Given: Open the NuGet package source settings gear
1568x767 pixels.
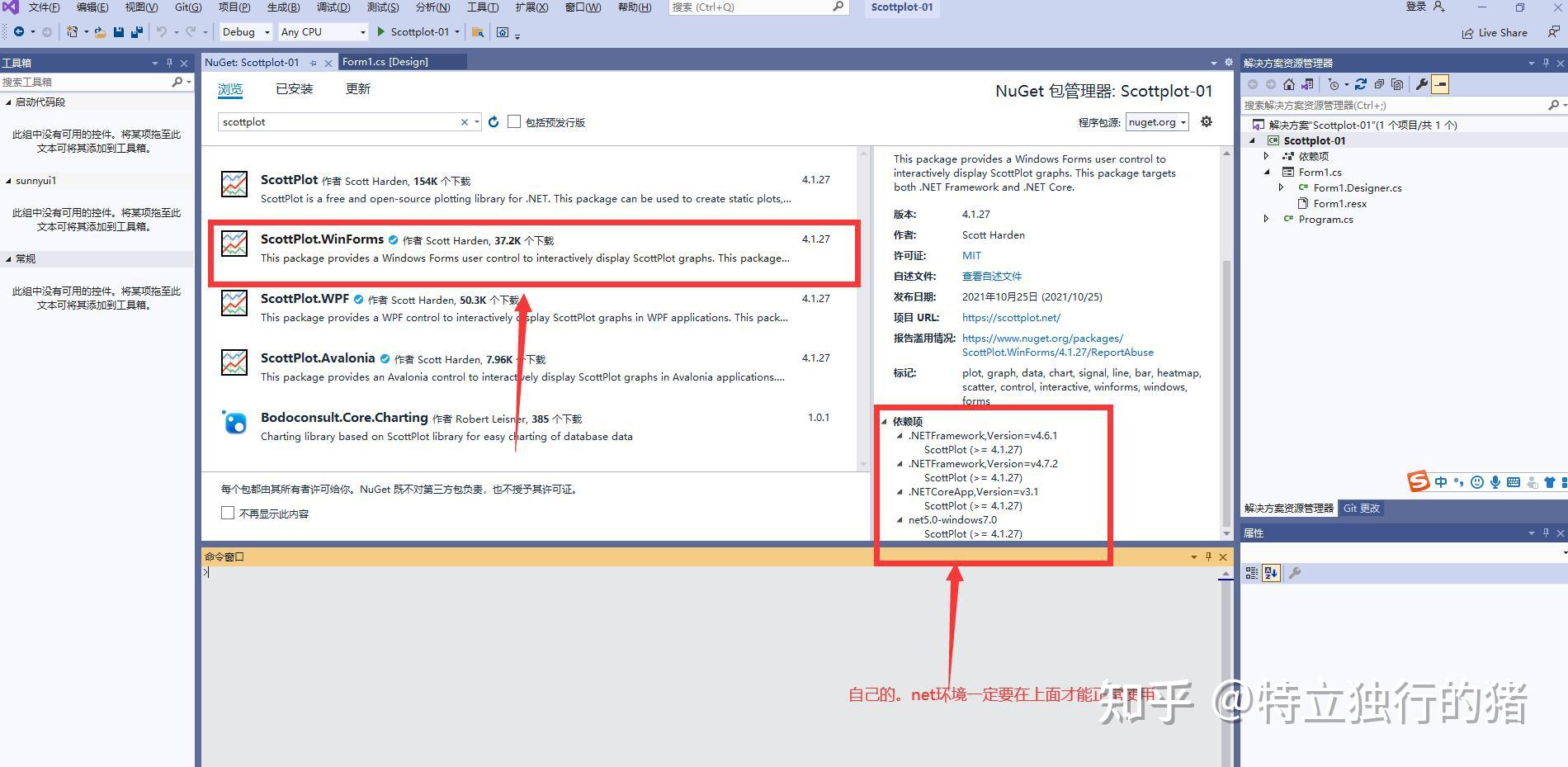Looking at the screenshot, I should point(1206,121).
